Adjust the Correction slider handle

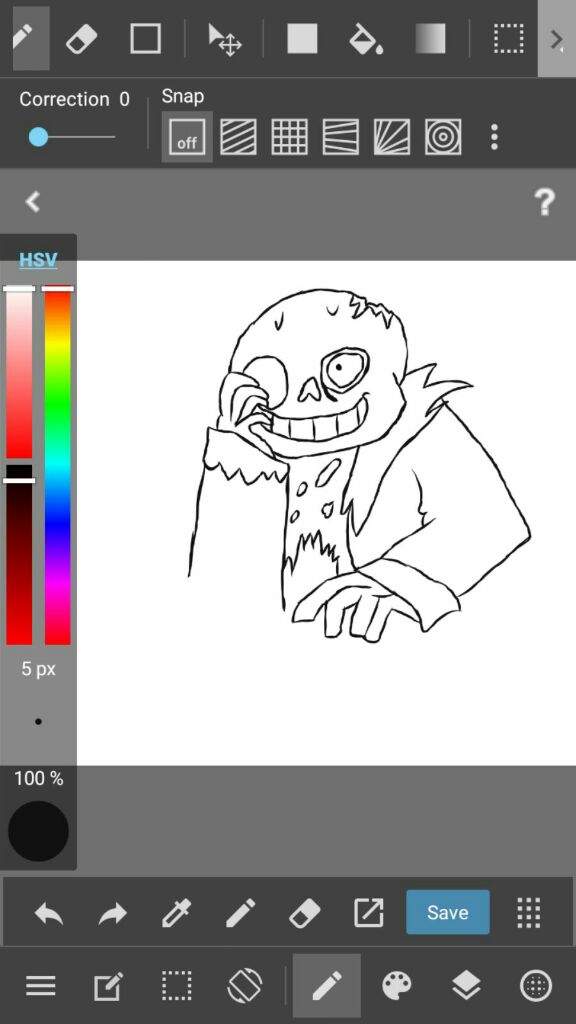coord(39,137)
